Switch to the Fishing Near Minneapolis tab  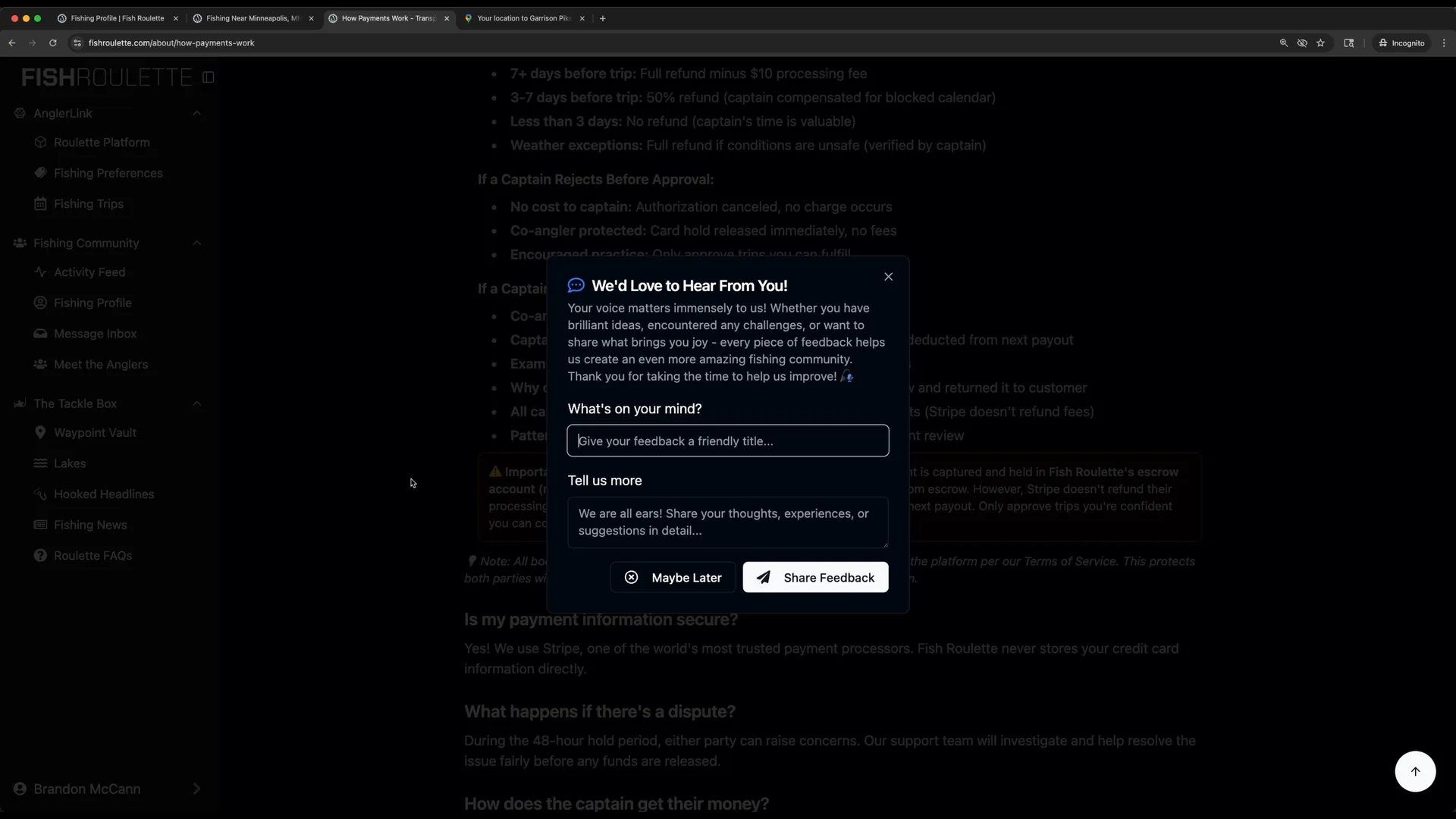pyautogui.click(x=250, y=18)
